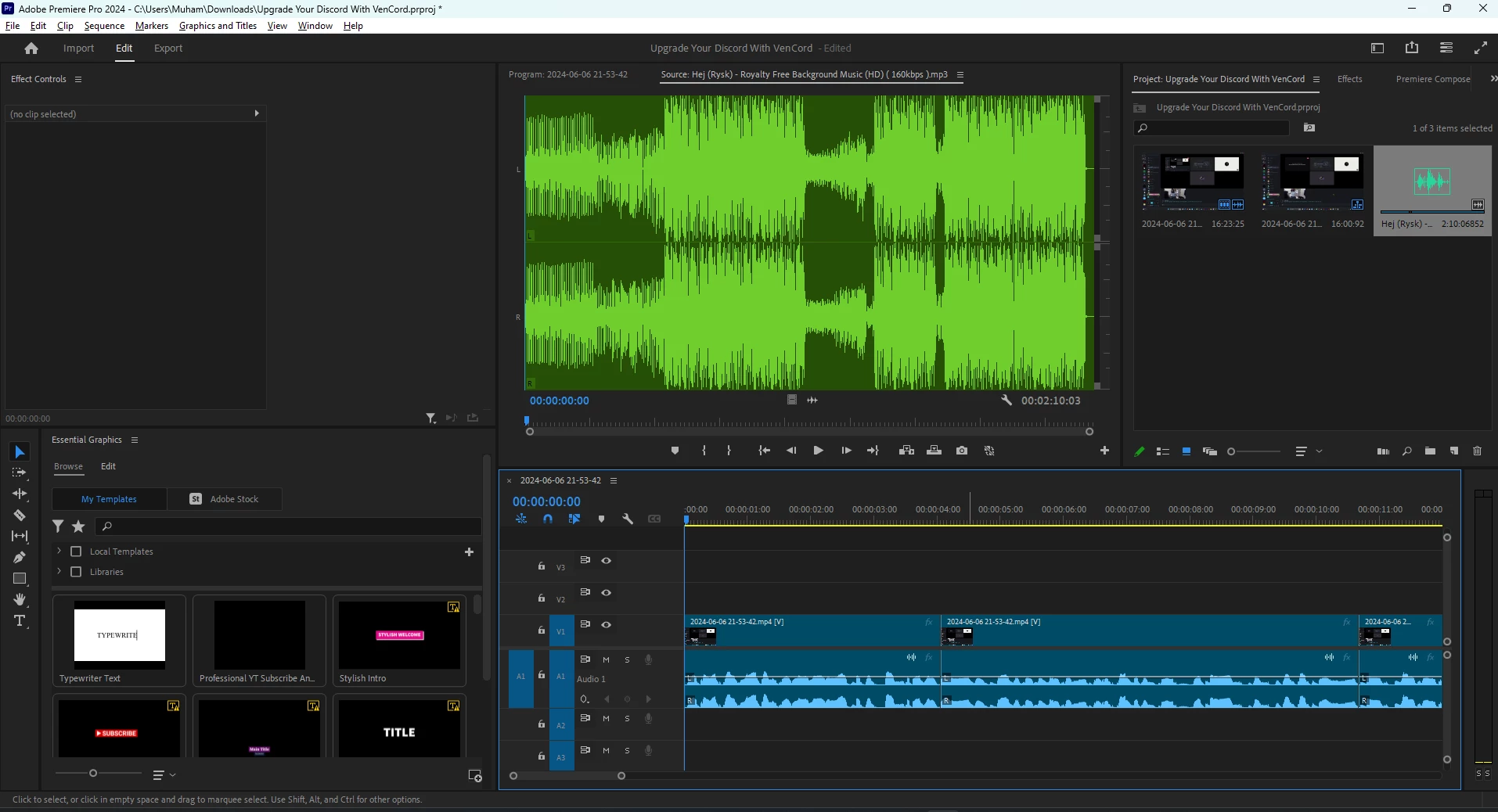This screenshot has width=1498, height=812.
Task: Open the Source monitor panel menu
Action: 960,75
